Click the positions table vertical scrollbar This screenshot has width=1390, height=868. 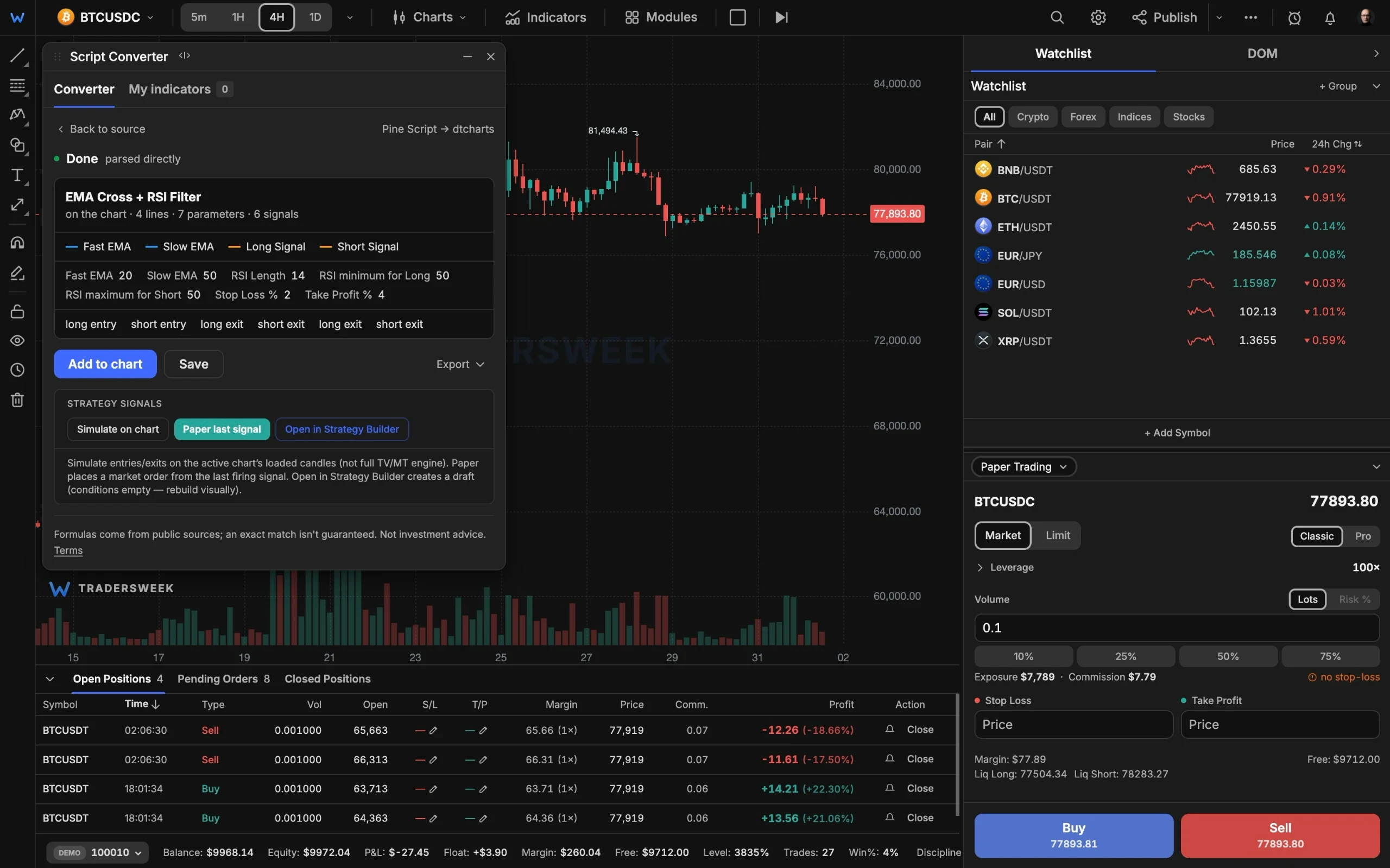957,755
